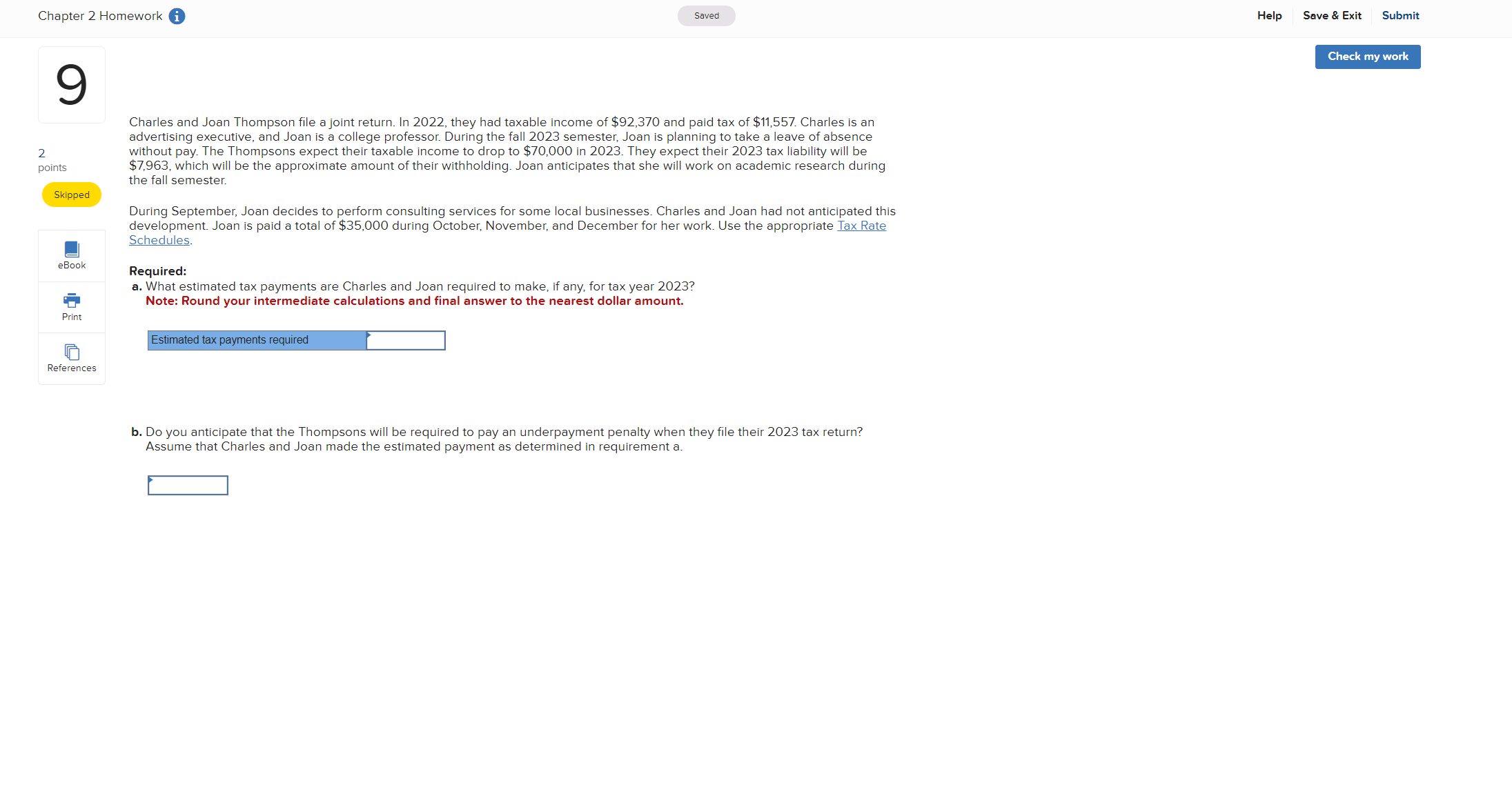Click the Chapter 2 Homework info icon

click(177, 16)
